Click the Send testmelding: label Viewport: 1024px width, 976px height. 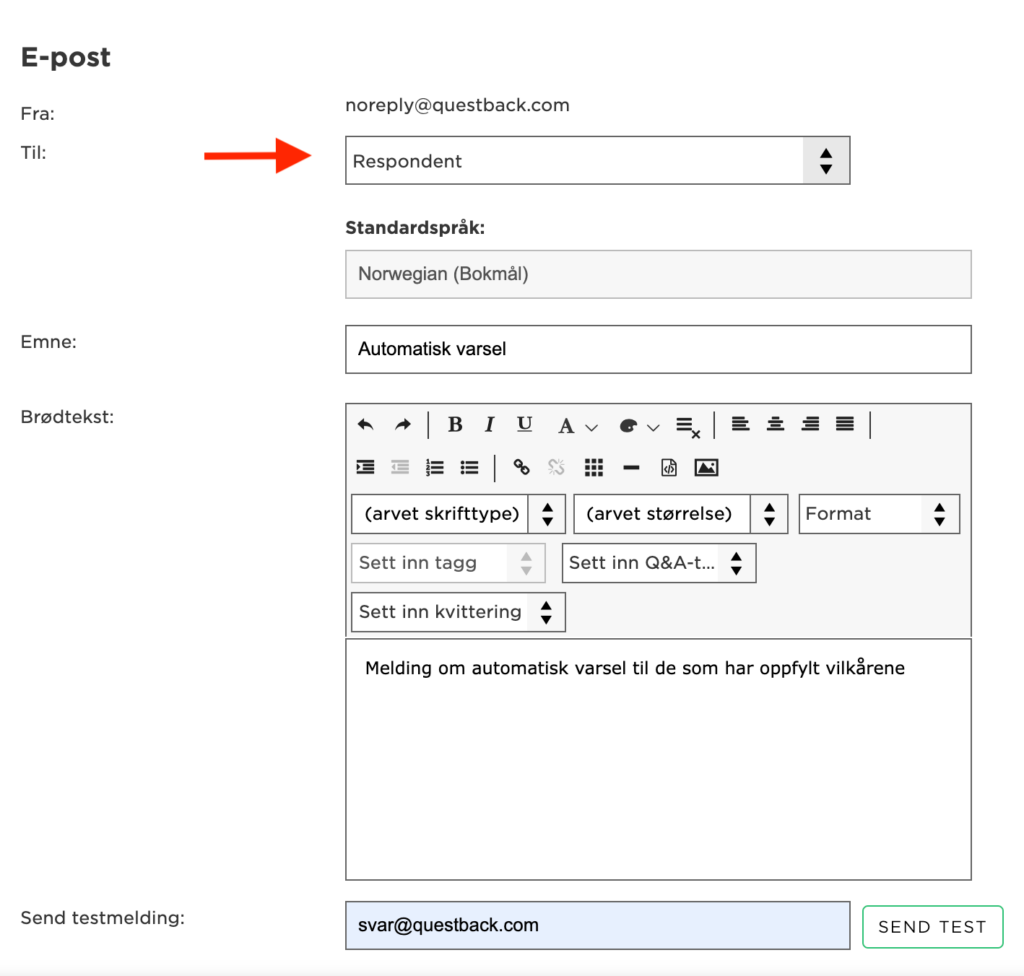pyautogui.click(x=103, y=918)
